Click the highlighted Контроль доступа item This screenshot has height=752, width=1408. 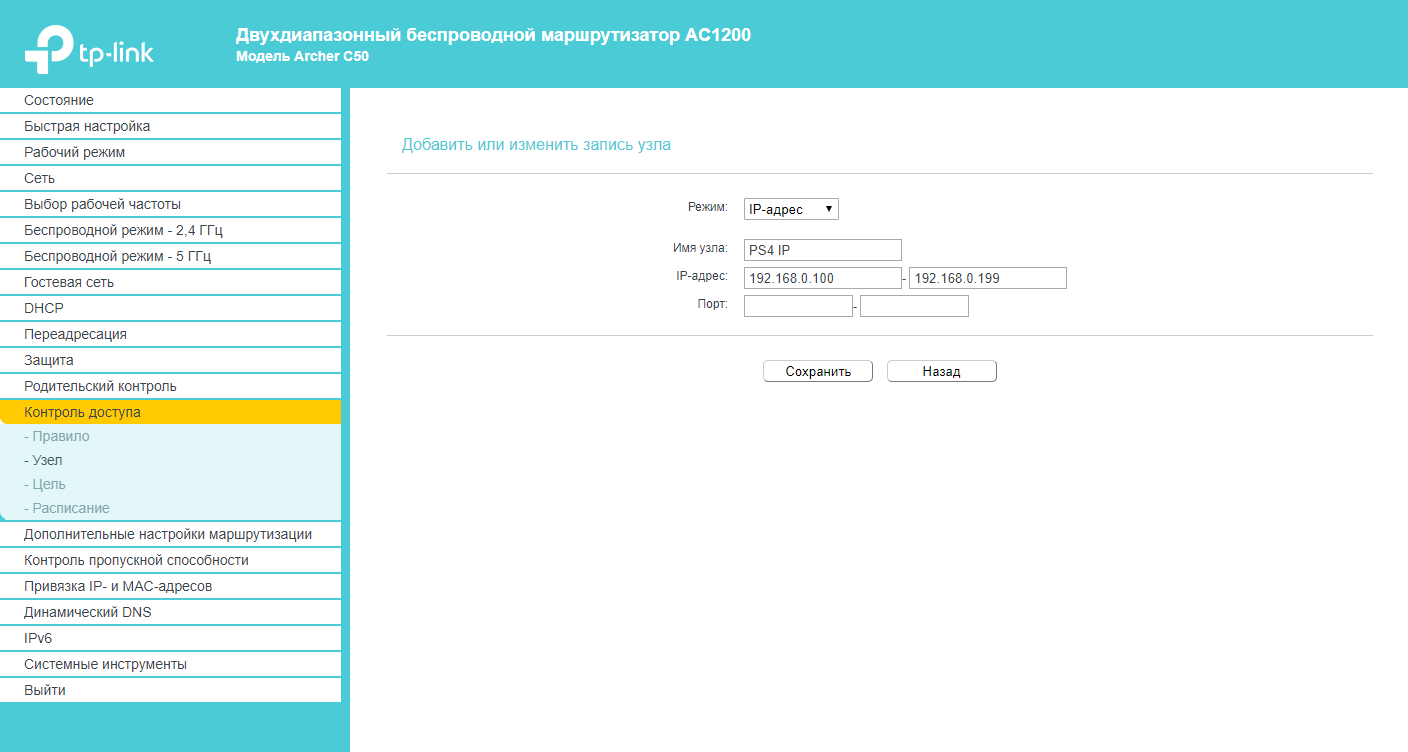point(170,412)
